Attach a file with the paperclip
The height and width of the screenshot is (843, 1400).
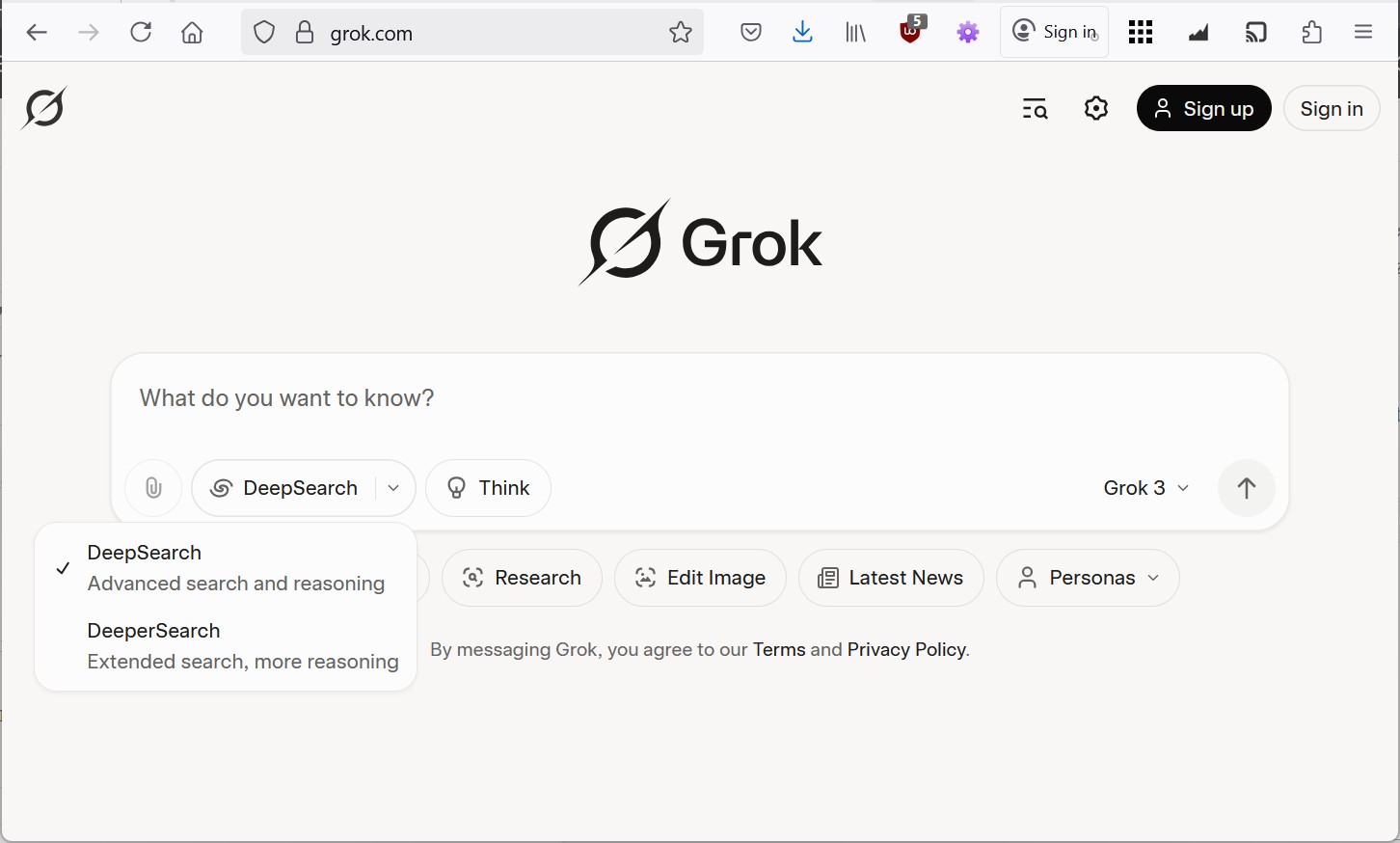153,488
